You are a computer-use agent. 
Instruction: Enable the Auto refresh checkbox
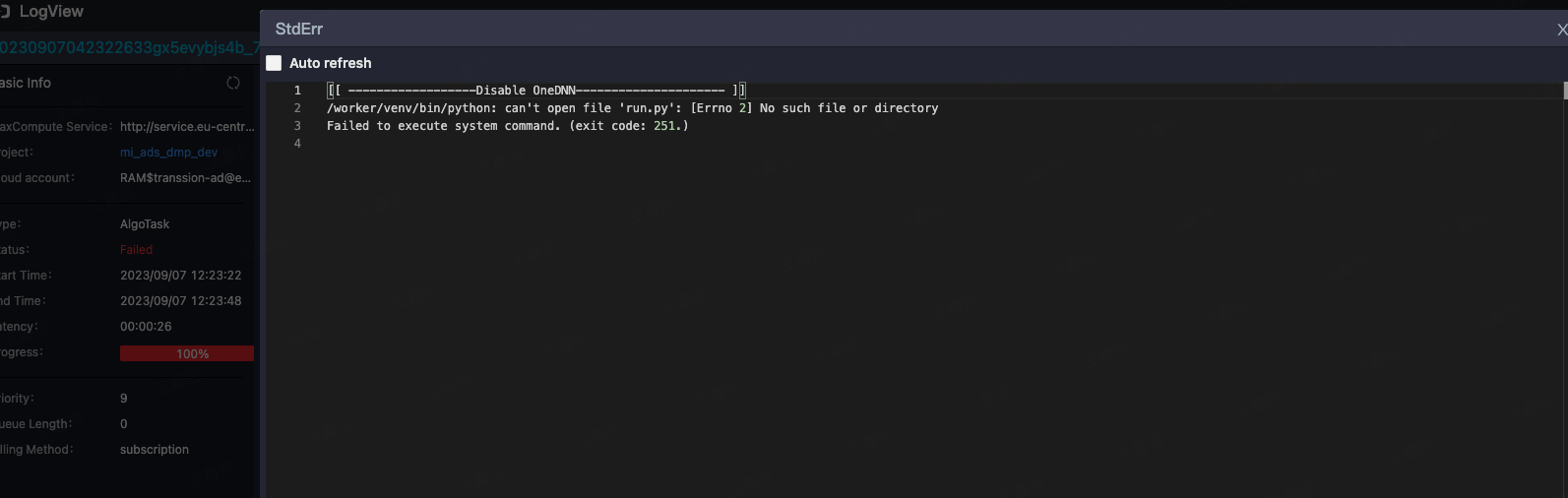coord(274,63)
